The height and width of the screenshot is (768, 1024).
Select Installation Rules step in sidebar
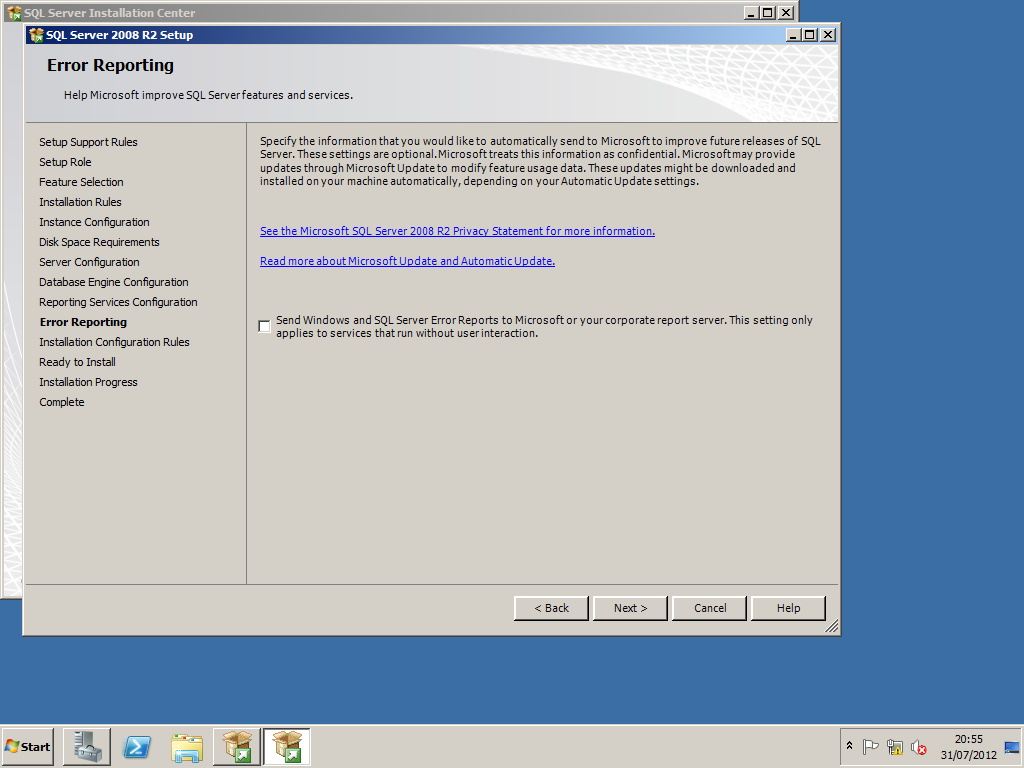coord(80,202)
